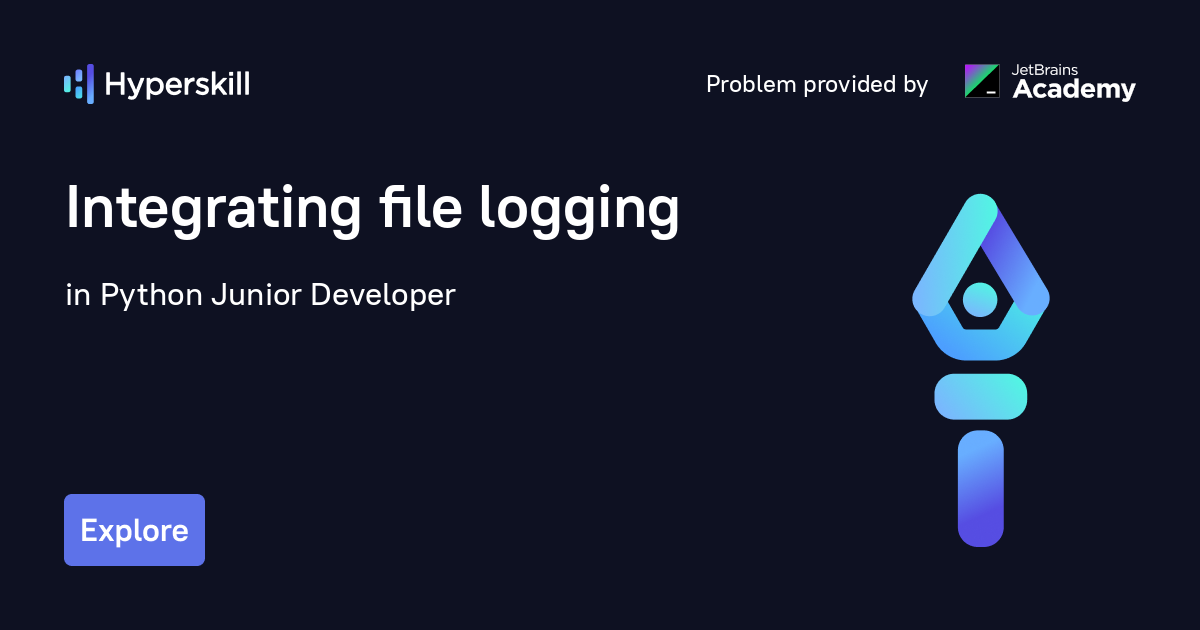This screenshot has height=630, width=1200.
Task: Click the word "Python" in the subtitle
Action: point(152,296)
